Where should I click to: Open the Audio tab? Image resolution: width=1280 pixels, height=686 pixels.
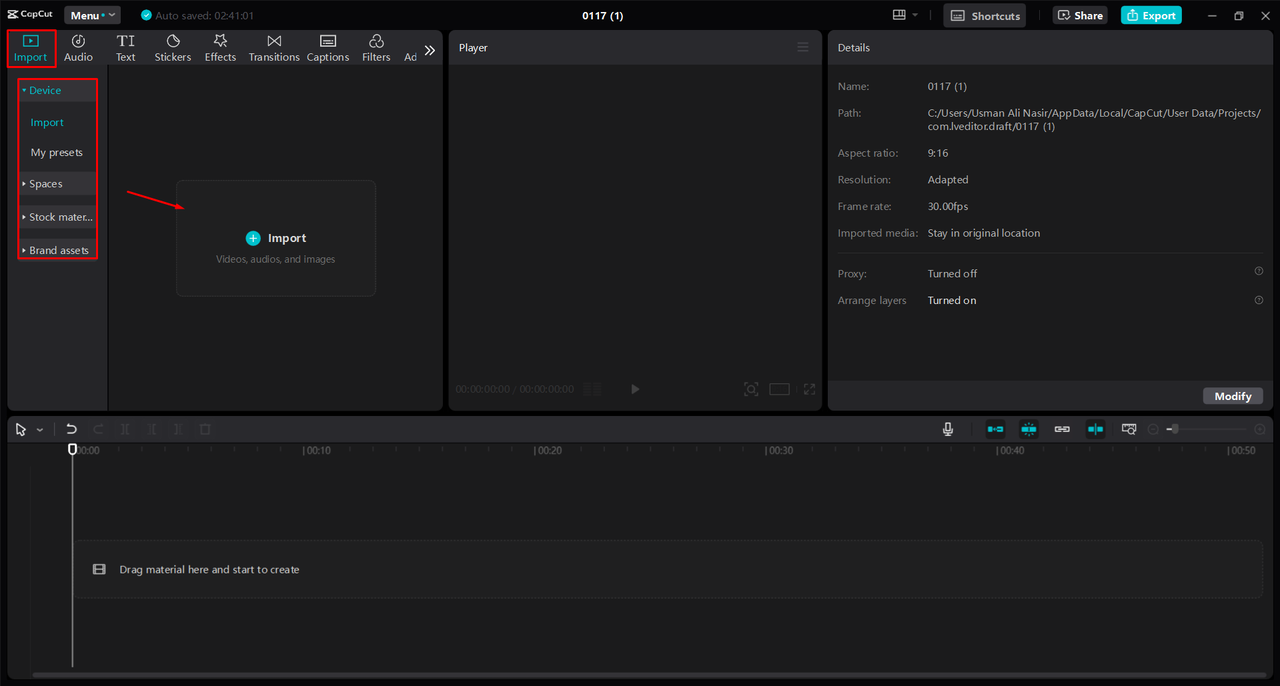pyautogui.click(x=78, y=48)
